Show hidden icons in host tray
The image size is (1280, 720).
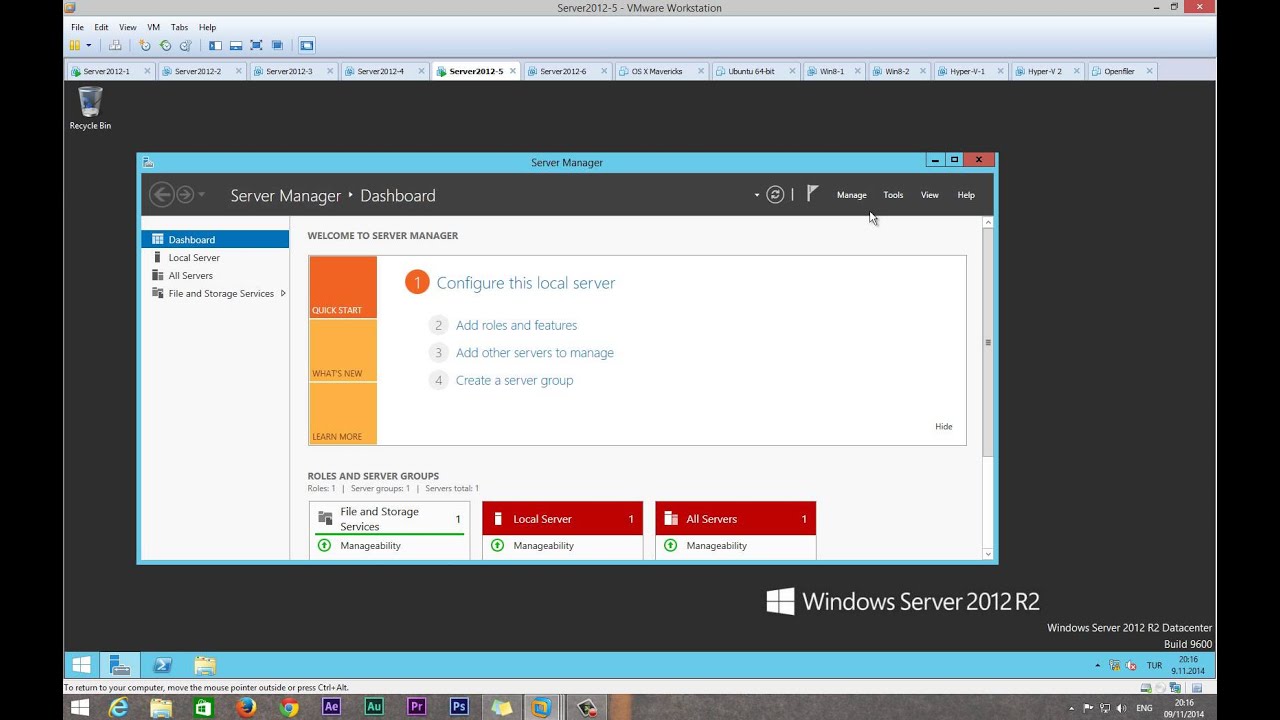point(1070,707)
